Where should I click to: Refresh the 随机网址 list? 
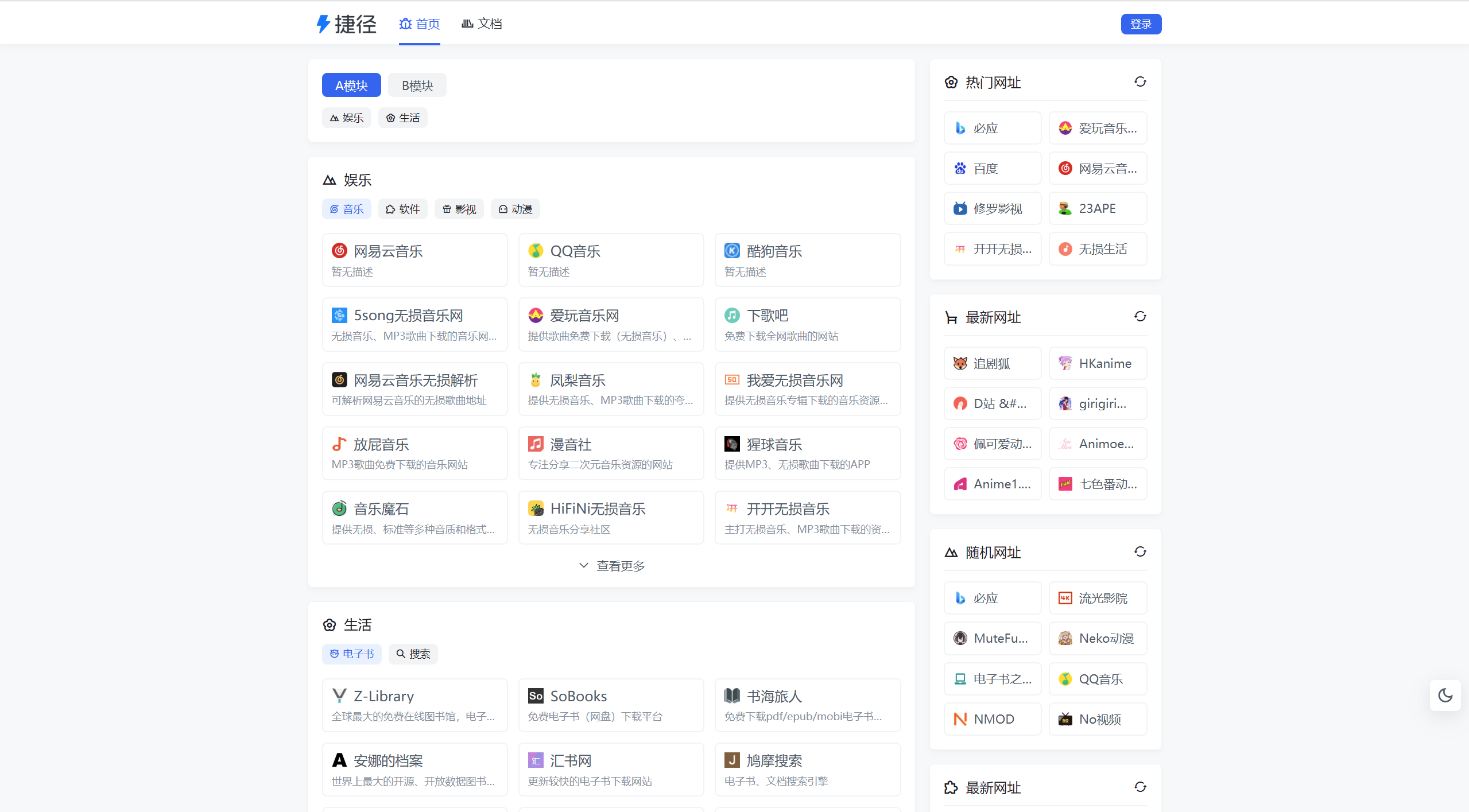click(1140, 552)
